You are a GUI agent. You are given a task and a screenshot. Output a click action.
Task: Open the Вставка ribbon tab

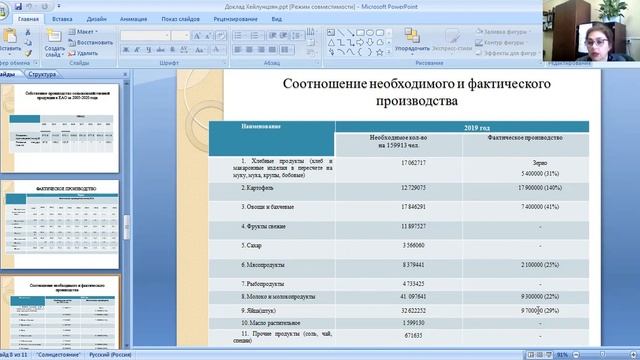pos(62,19)
